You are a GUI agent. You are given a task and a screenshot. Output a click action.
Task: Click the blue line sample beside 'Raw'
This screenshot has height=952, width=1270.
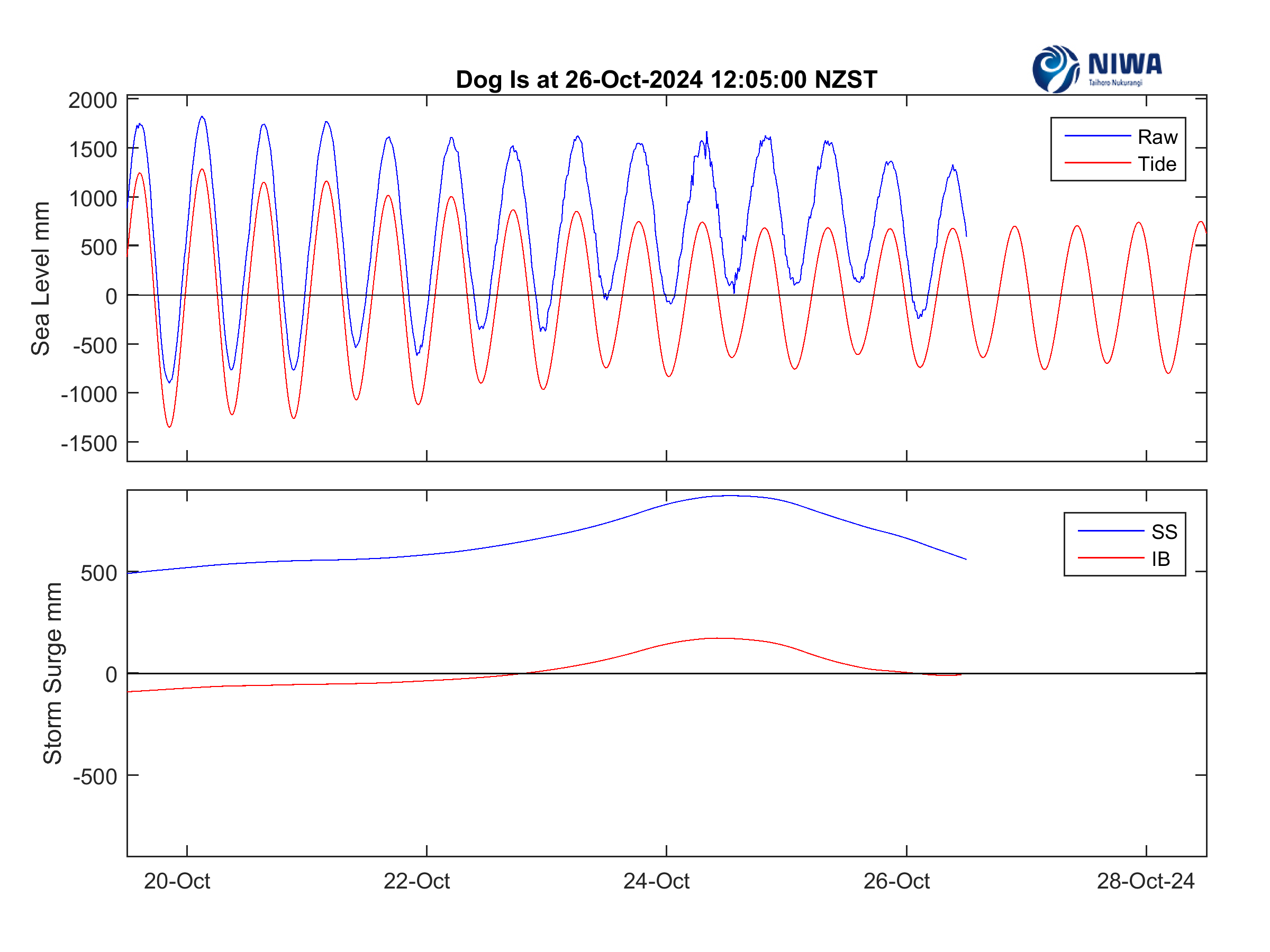point(1097,136)
